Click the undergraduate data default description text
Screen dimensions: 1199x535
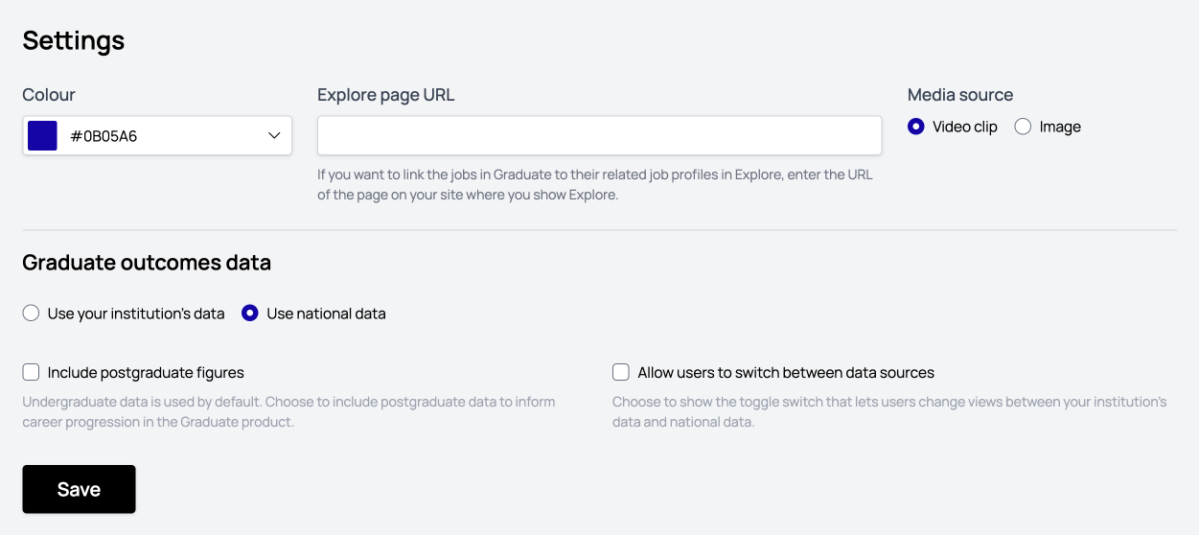[288, 412]
